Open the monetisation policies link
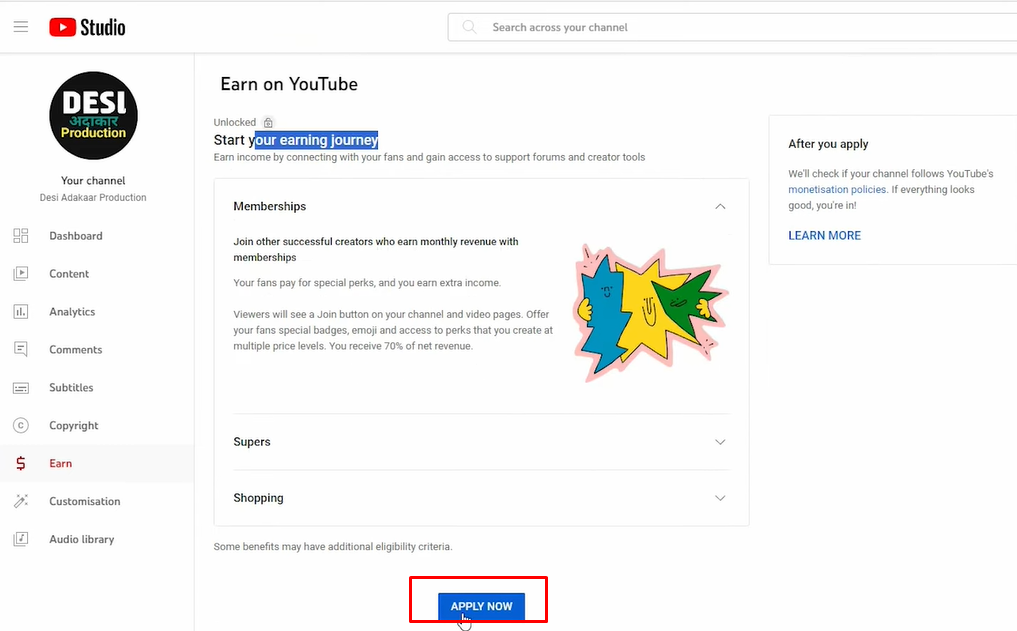1017x631 pixels. tap(837, 189)
